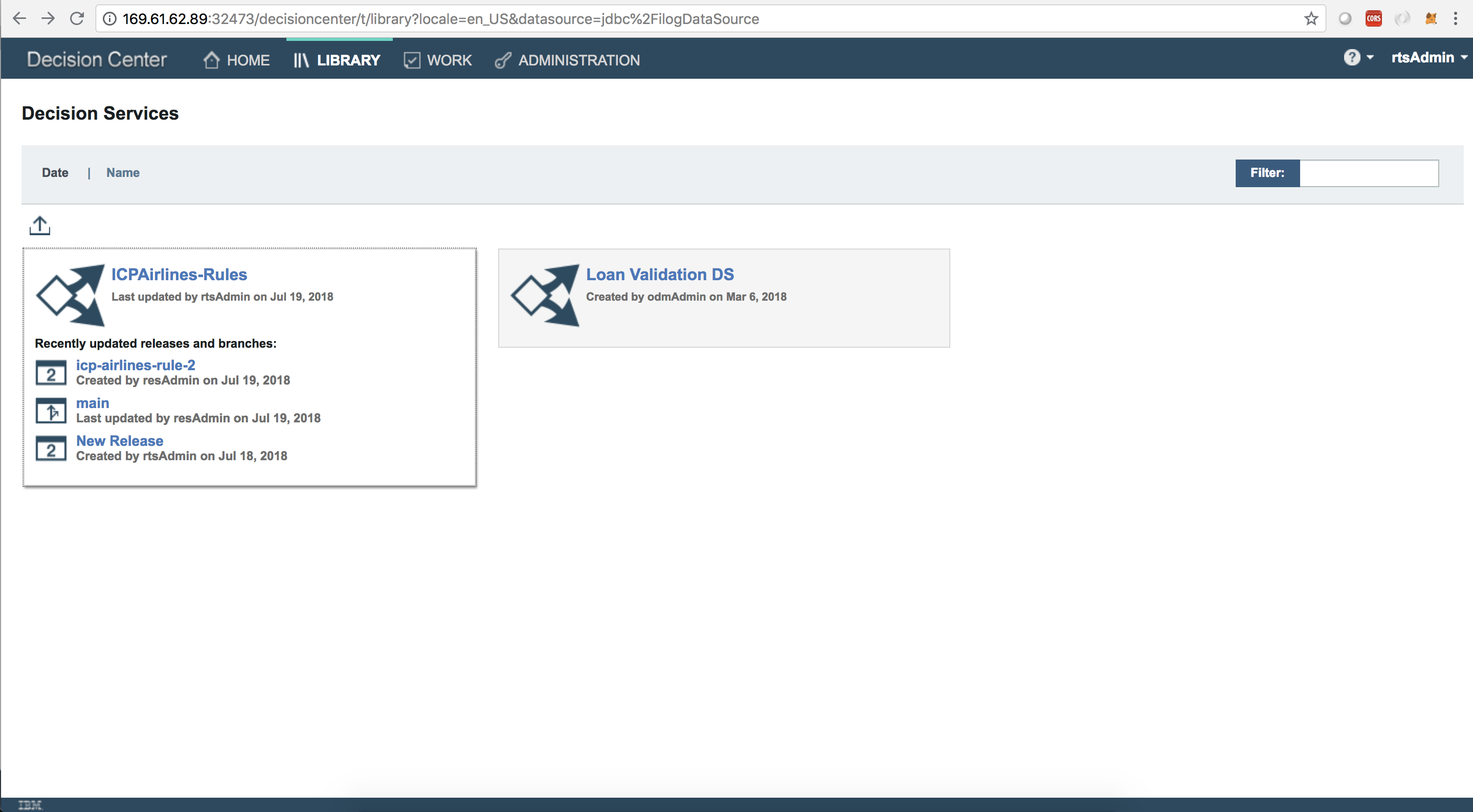Image resolution: width=1473 pixels, height=812 pixels.
Task: Click the New Release release icon
Action: click(x=51, y=449)
